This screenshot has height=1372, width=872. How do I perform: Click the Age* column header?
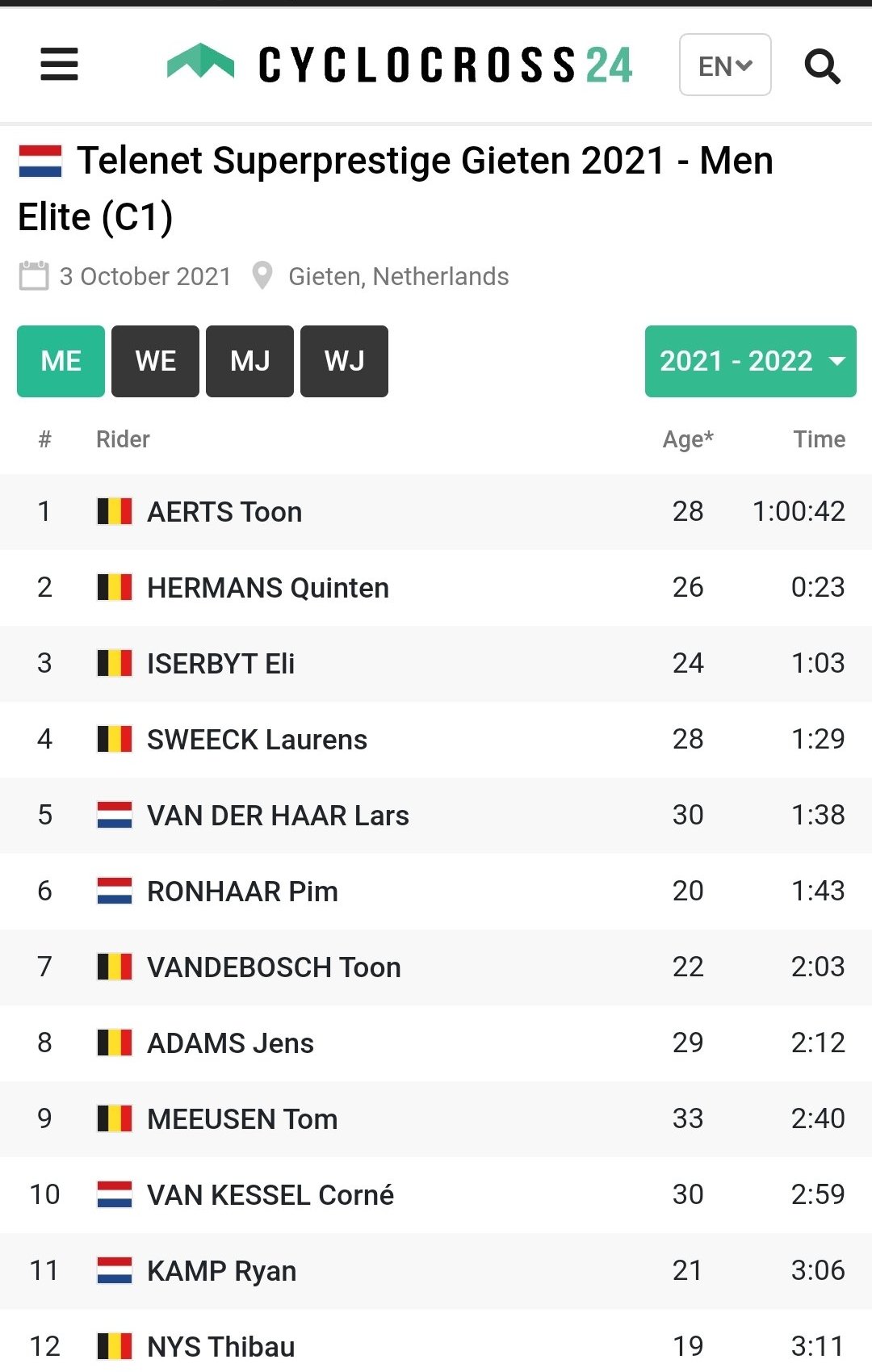pyautogui.click(x=687, y=439)
